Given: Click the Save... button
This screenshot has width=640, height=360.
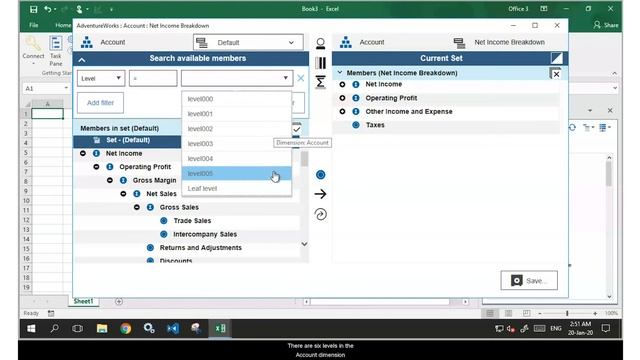Looking at the screenshot, I should (x=529, y=281).
